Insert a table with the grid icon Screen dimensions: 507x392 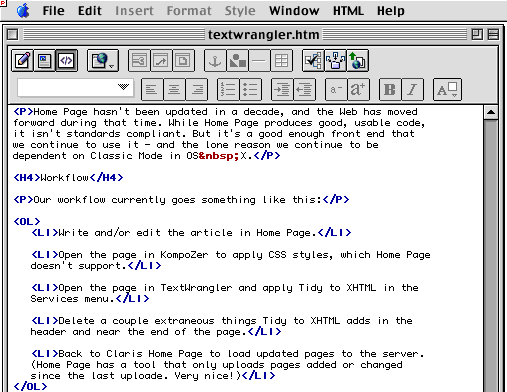[281, 60]
